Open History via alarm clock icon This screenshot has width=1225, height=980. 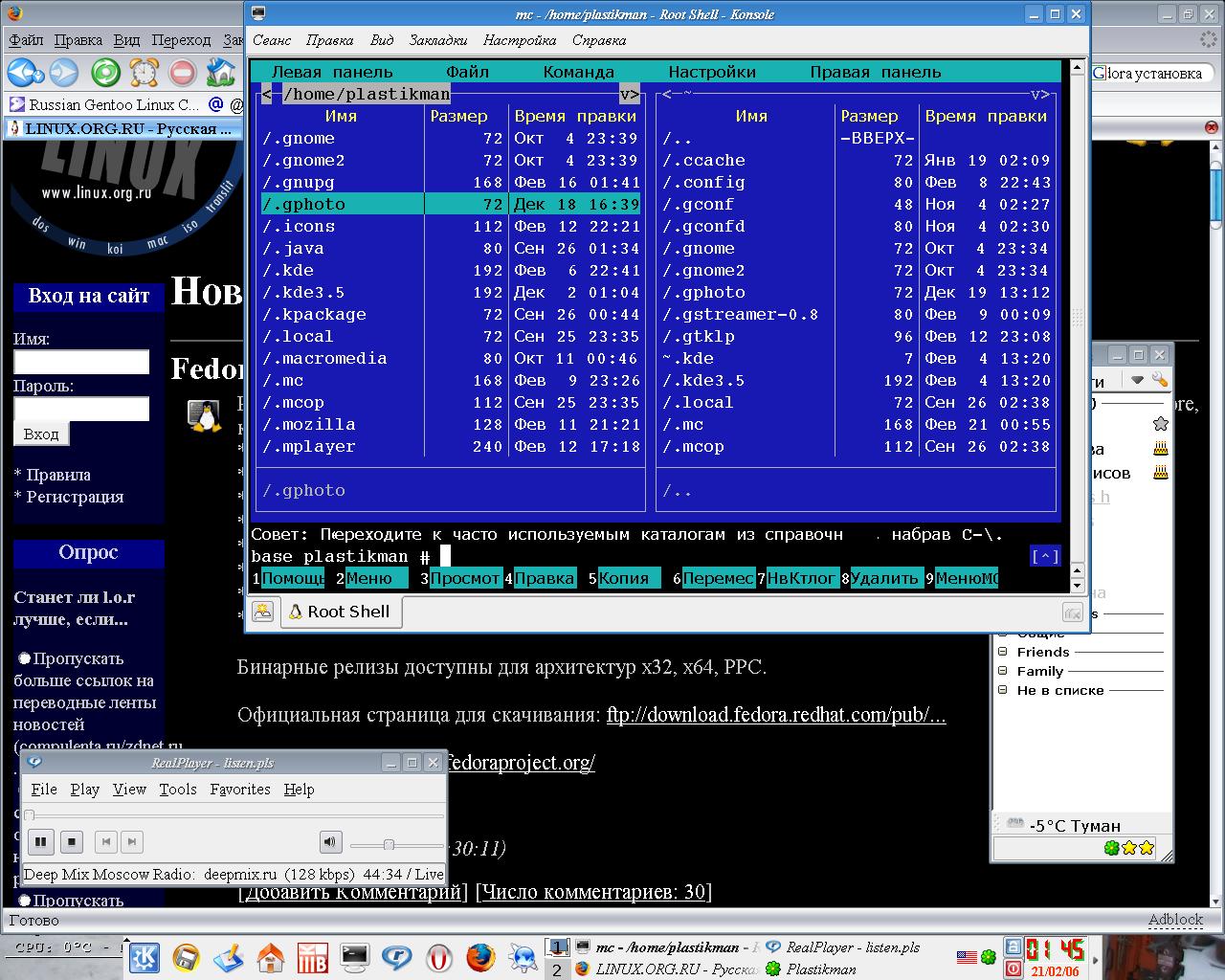tap(145, 72)
